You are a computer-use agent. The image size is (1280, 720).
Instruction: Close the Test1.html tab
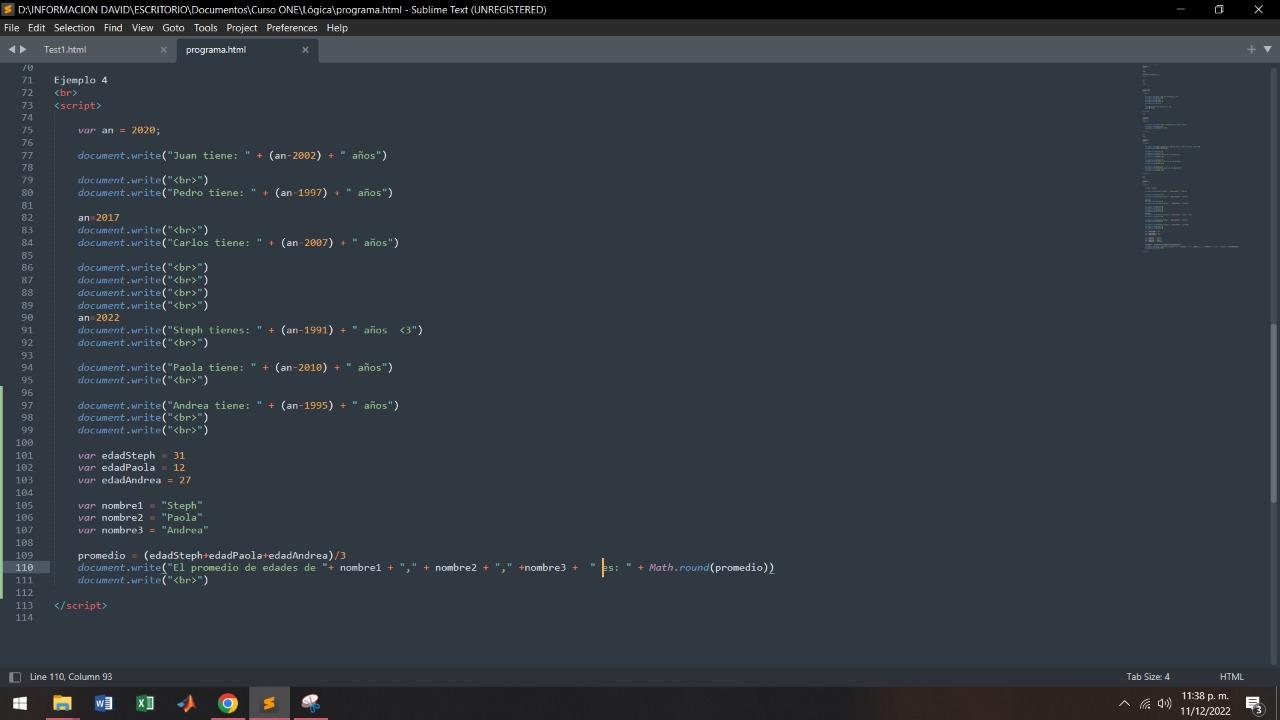164,49
